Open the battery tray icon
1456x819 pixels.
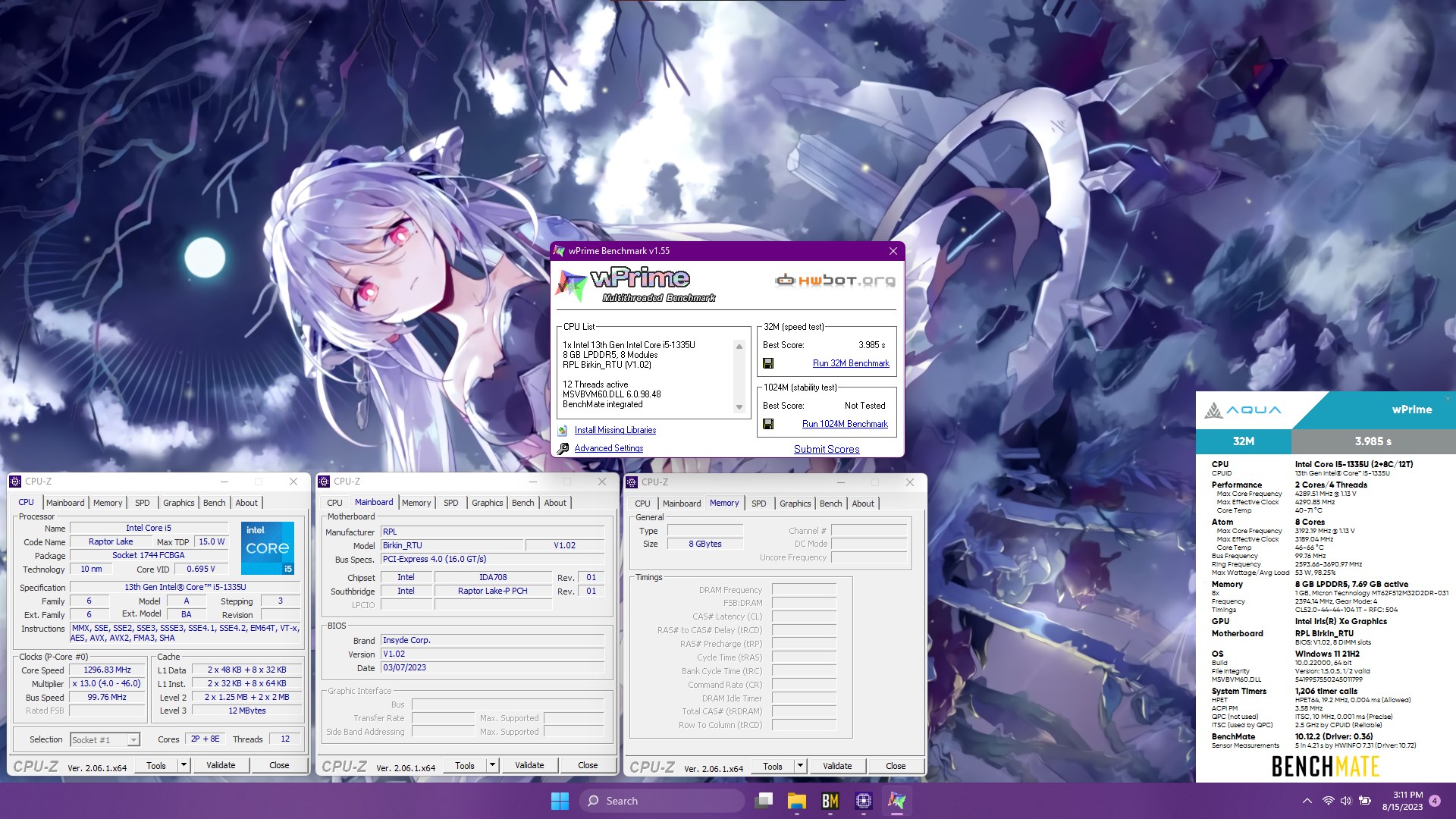[1364, 801]
